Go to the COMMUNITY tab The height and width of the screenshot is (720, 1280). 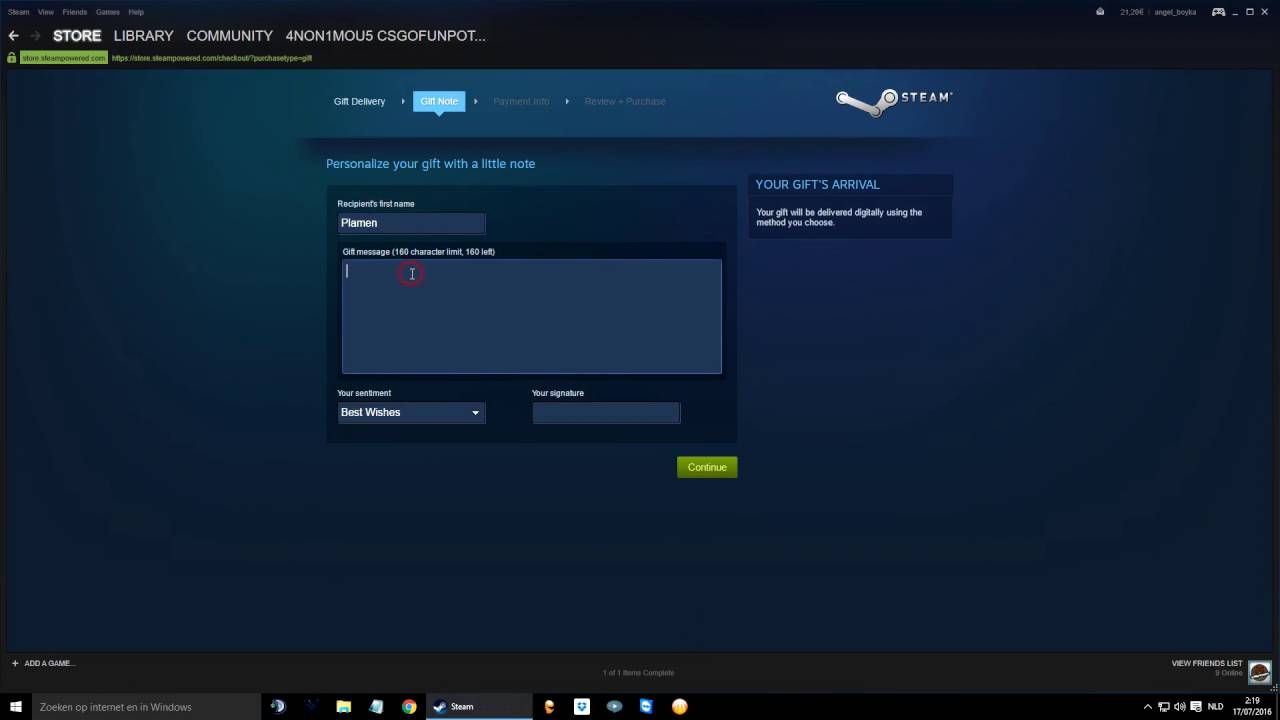click(229, 36)
